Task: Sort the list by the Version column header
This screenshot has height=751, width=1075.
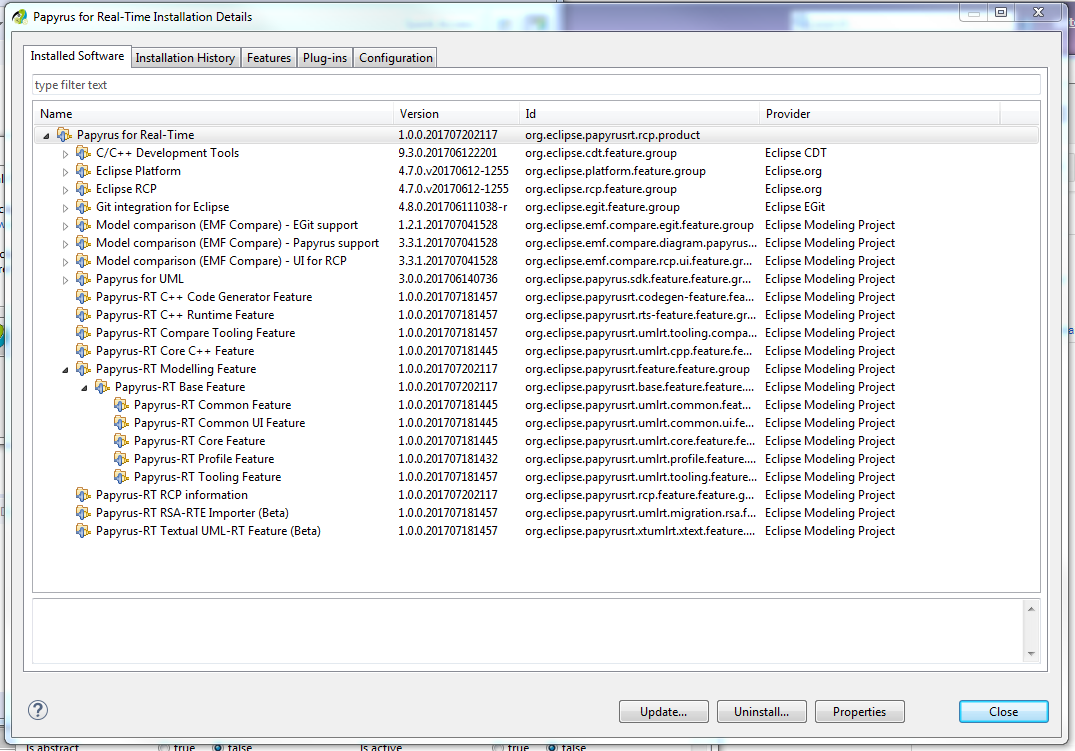Action: click(x=456, y=114)
